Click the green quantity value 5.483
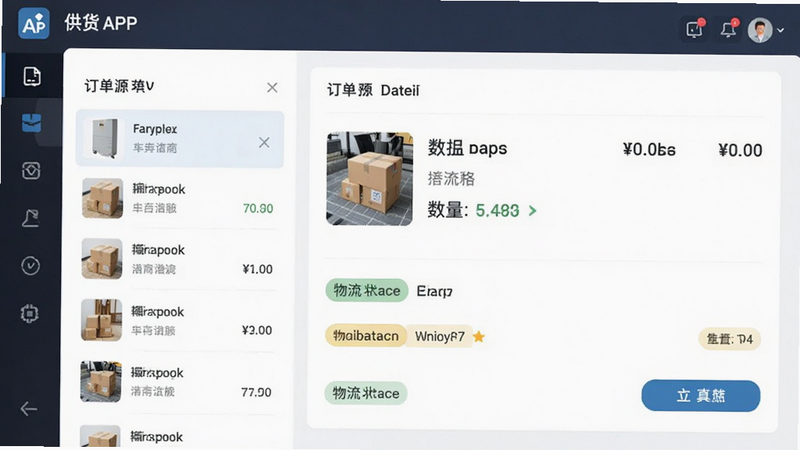 tap(497, 211)
